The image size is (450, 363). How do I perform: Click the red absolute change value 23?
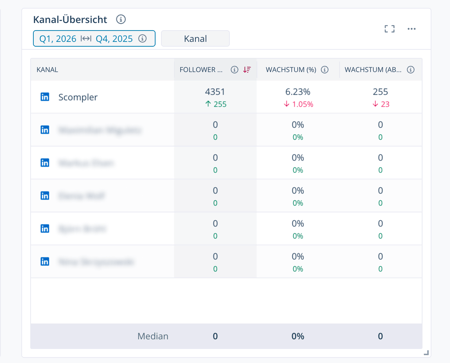[x=385, y=104]
